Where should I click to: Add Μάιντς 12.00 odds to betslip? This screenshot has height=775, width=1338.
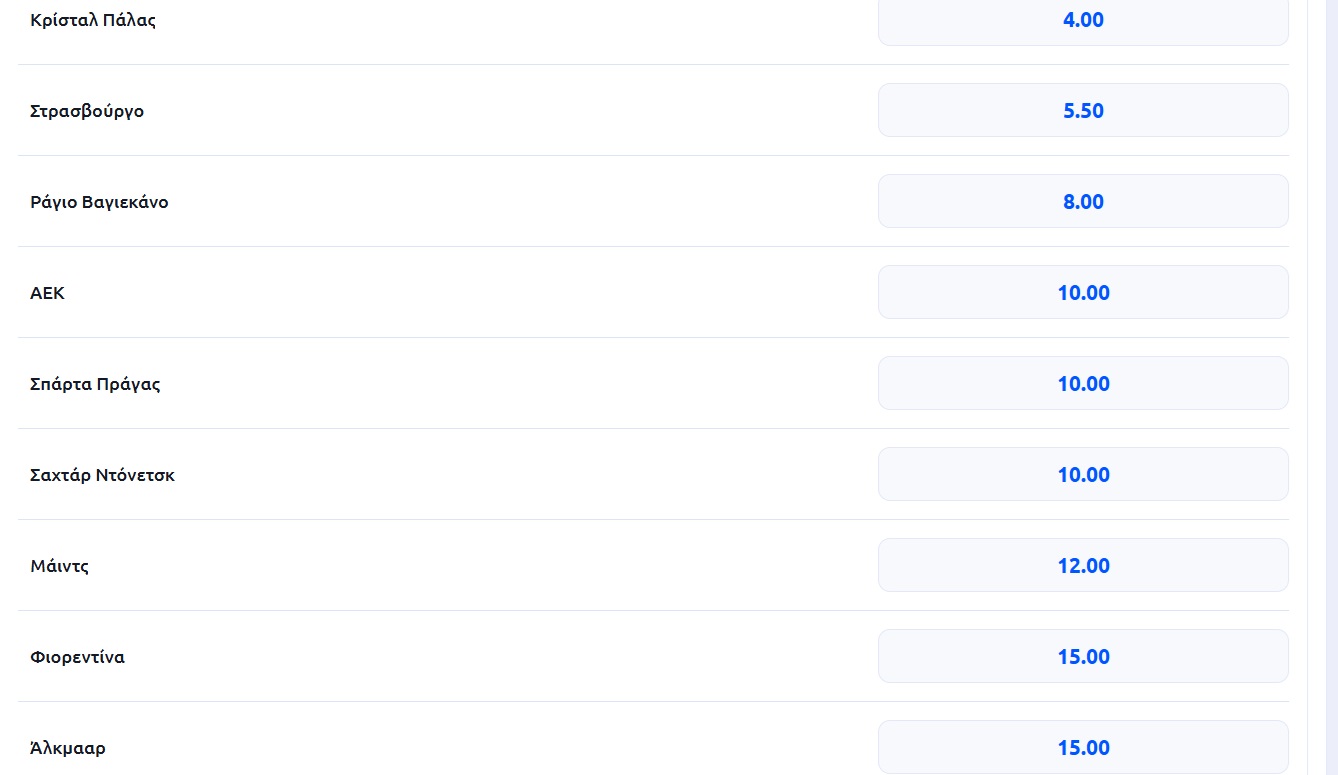tap(1083, 565)
